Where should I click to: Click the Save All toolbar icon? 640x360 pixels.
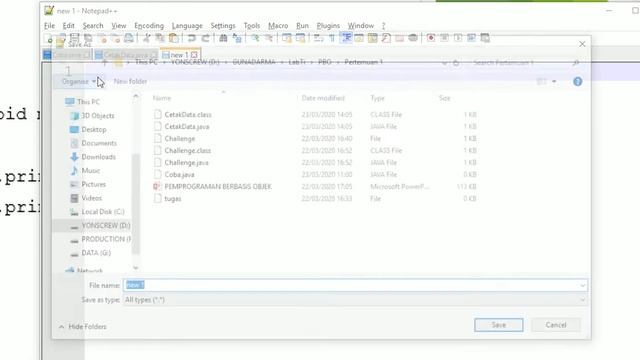[88, 38]
